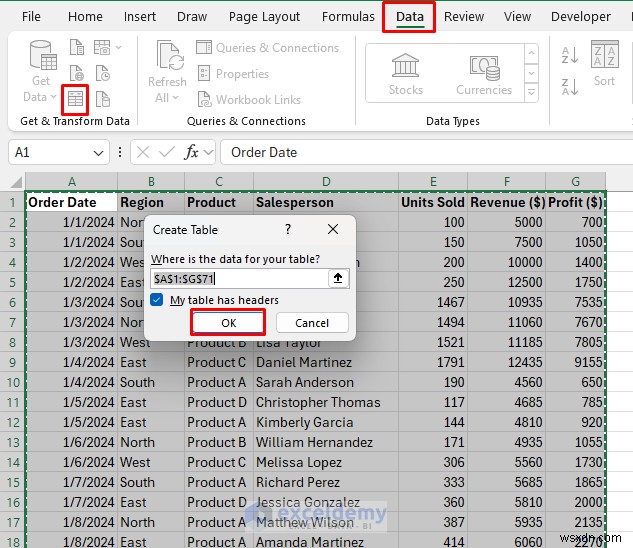Click the From Text/CSV icon
This screenshot has width=633, height=548.
pos(77,47)
